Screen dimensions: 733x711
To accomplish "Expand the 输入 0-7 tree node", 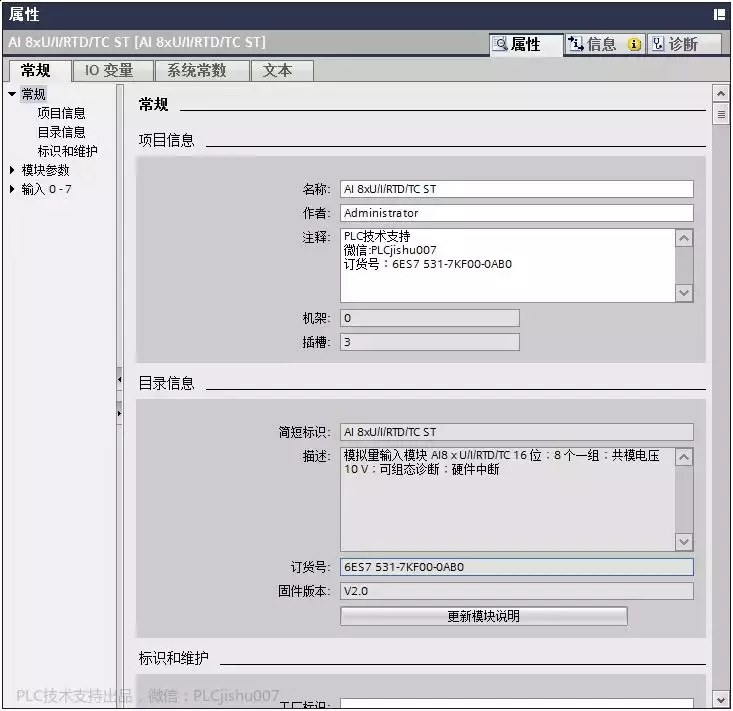I will coord(12,189).
